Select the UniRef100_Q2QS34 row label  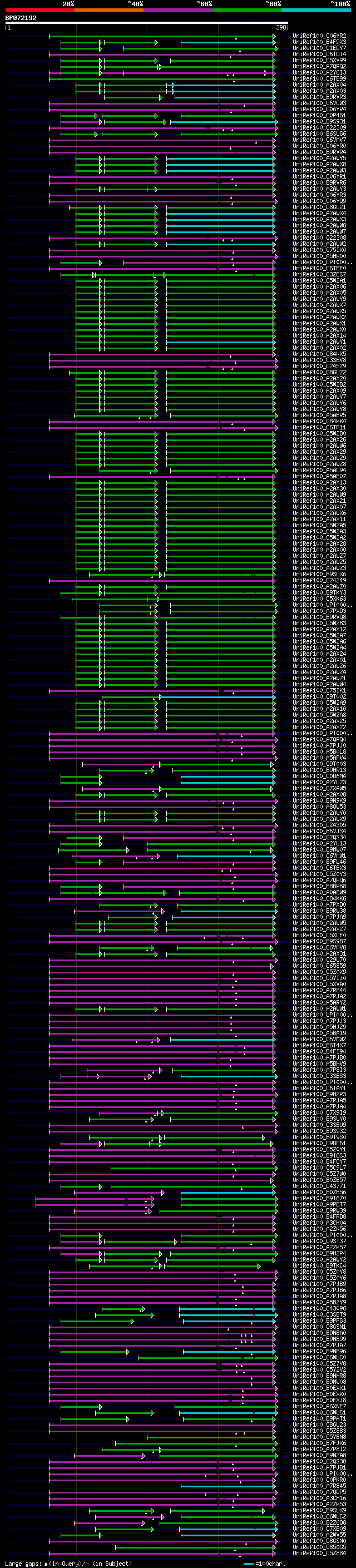click(319, 838)
